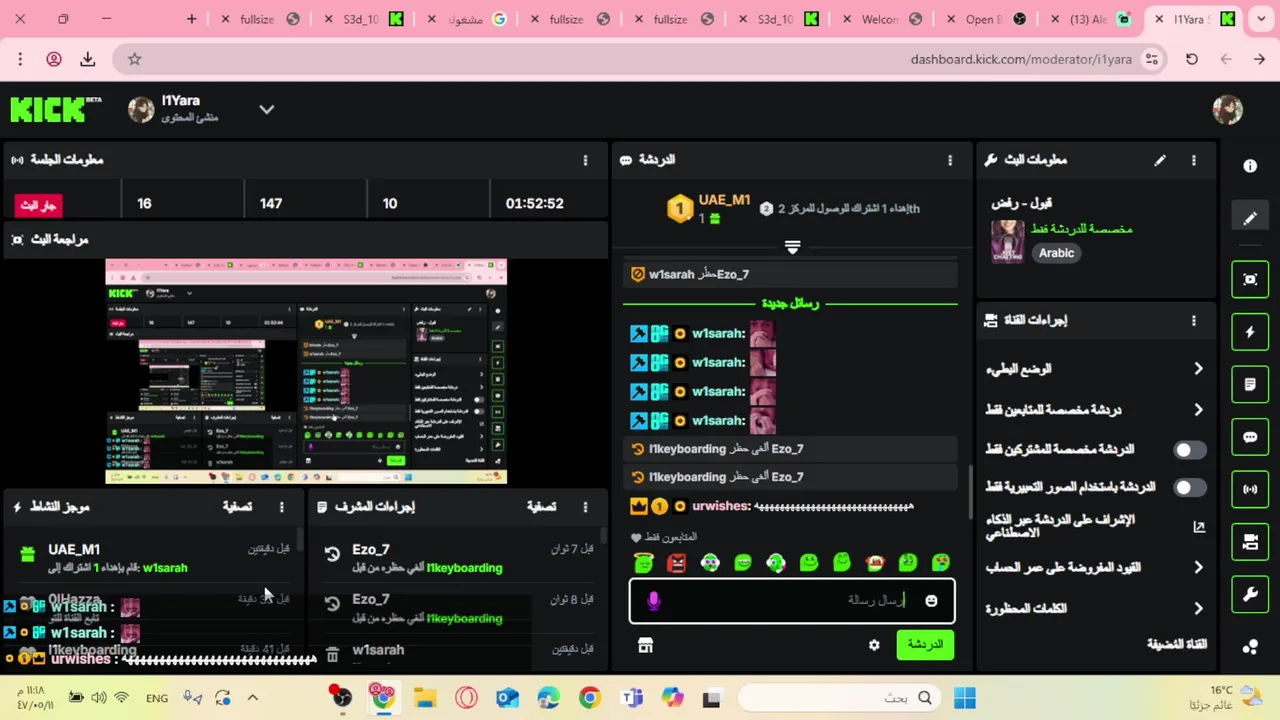Open a new browser tab
1280x720 pixels.
pos(191,19)
